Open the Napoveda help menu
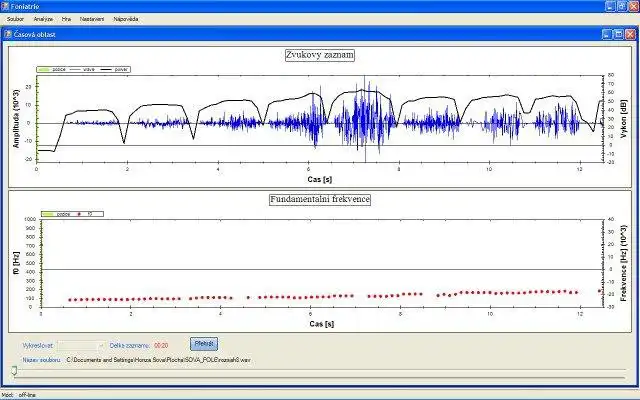Viewport: 640px width, 400px height. (x=126, y=19)
